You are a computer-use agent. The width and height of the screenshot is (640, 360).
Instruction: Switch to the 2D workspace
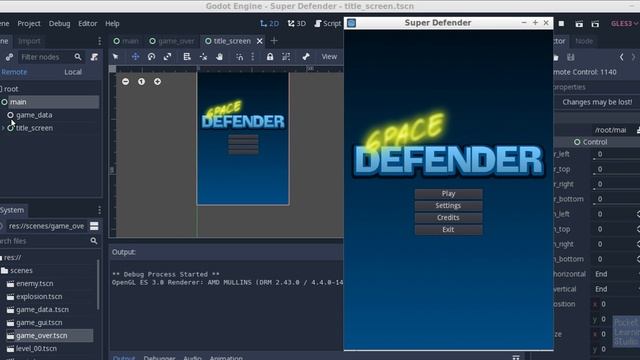269,24
